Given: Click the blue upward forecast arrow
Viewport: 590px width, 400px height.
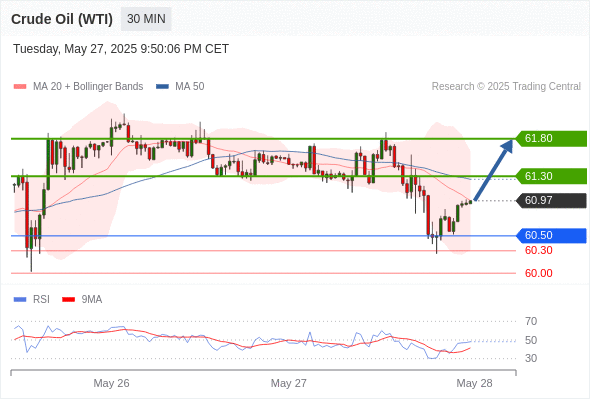Looking at the screenshot, I should click(493, 170).
